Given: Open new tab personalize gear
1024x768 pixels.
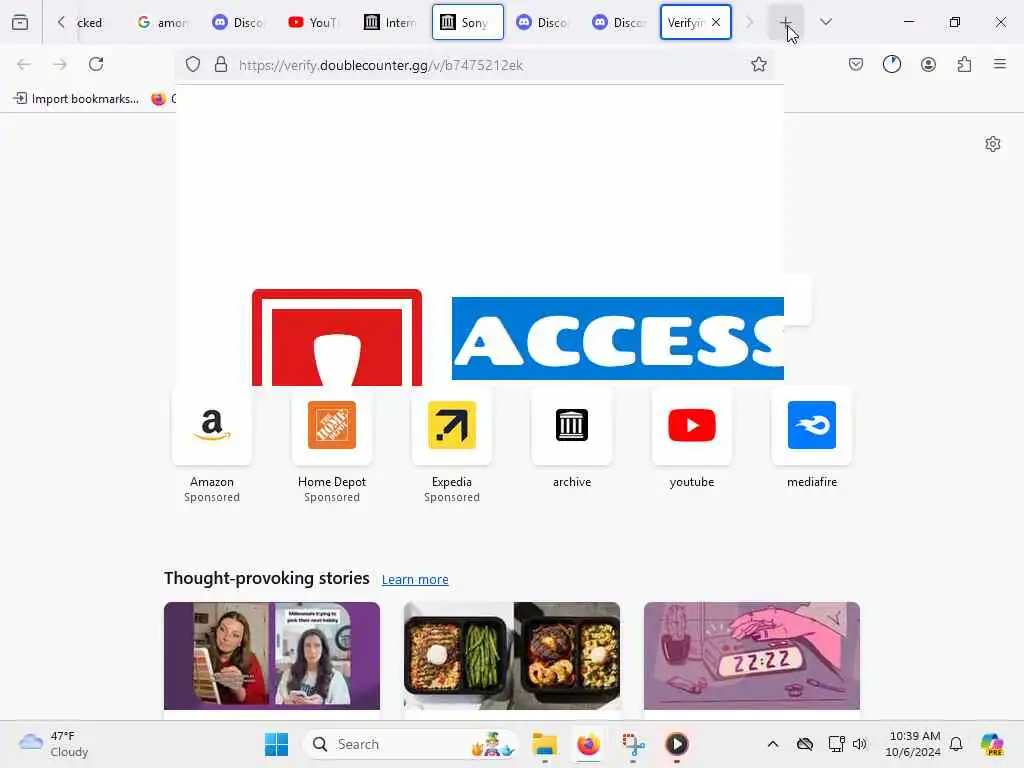Looking at the screenshot, I should (993, 144).
